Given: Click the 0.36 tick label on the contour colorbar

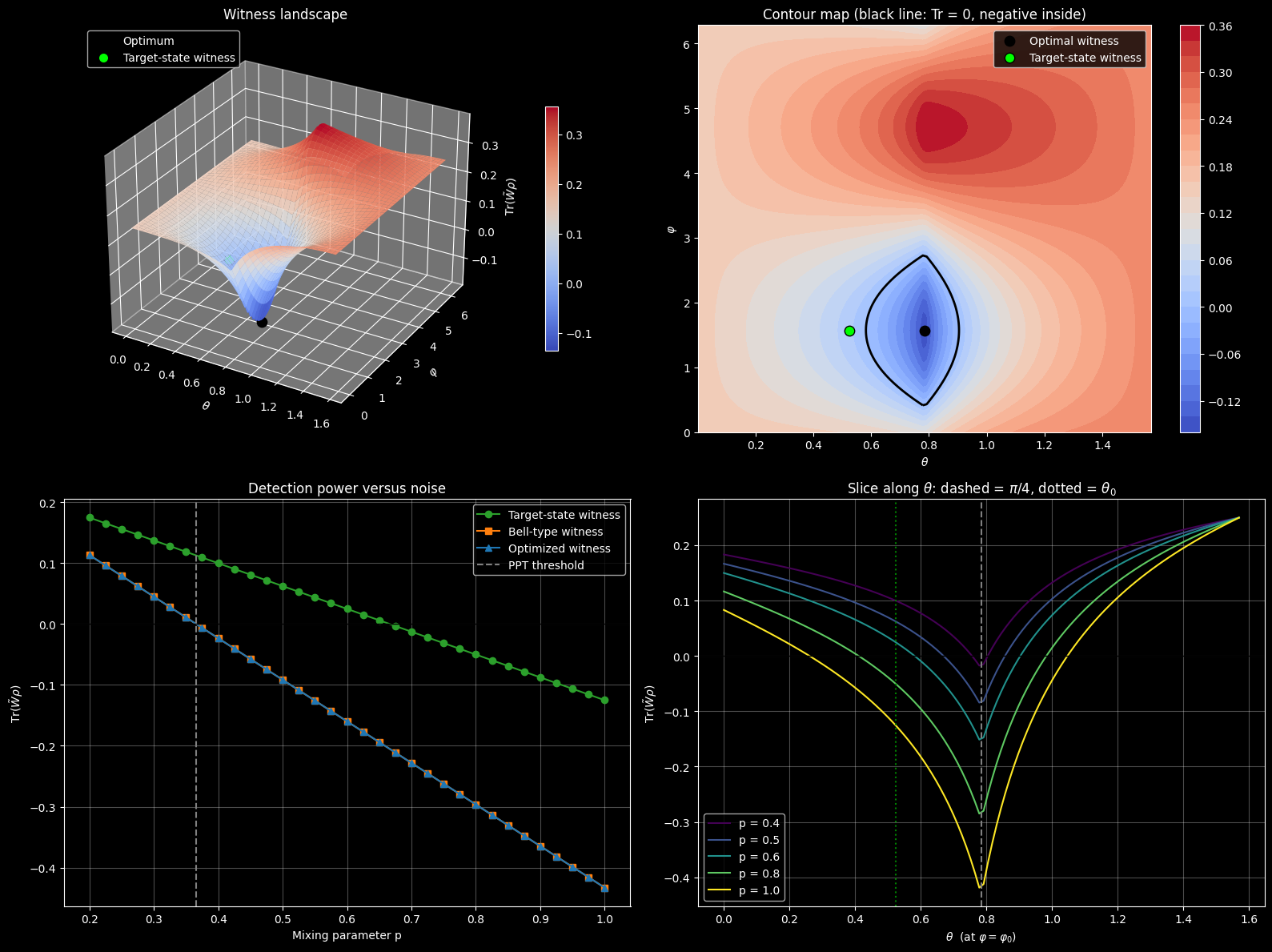Looking at the screenshot, I should (1221, 26).
